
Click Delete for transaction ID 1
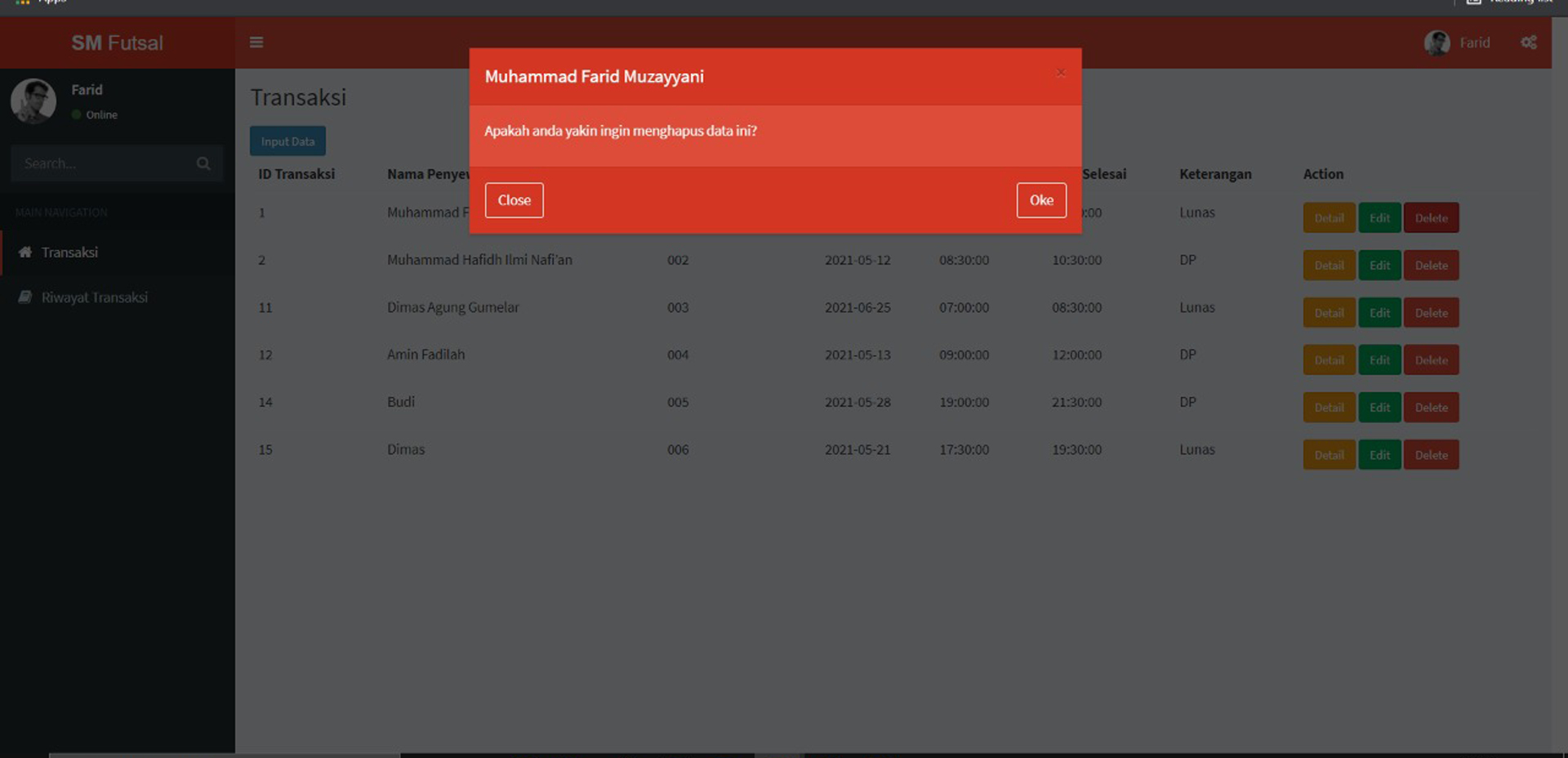coord(1431,218)
